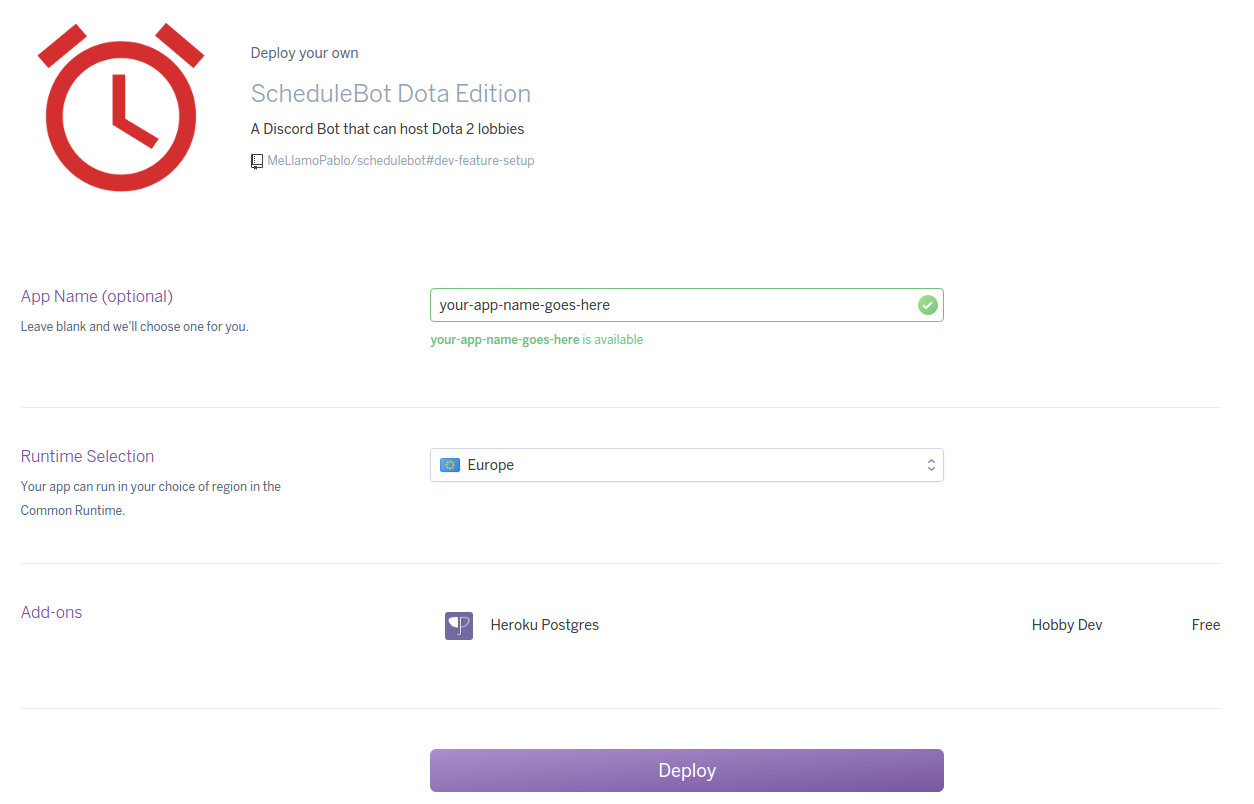Click the ScheduleBot Dota Edition title

(390, 94)
